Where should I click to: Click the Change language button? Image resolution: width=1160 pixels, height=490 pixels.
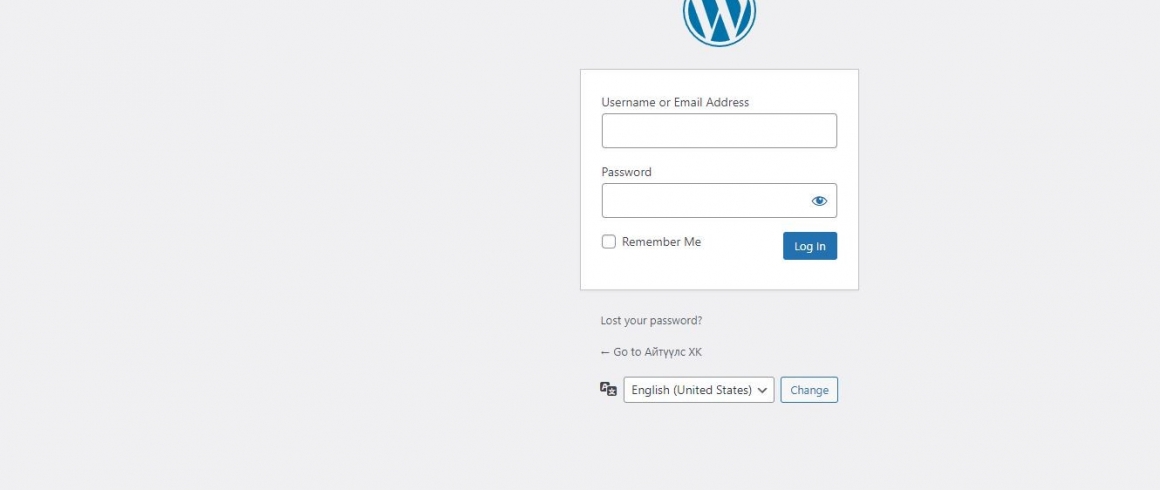pyautogui.click(x=809, y=390)
